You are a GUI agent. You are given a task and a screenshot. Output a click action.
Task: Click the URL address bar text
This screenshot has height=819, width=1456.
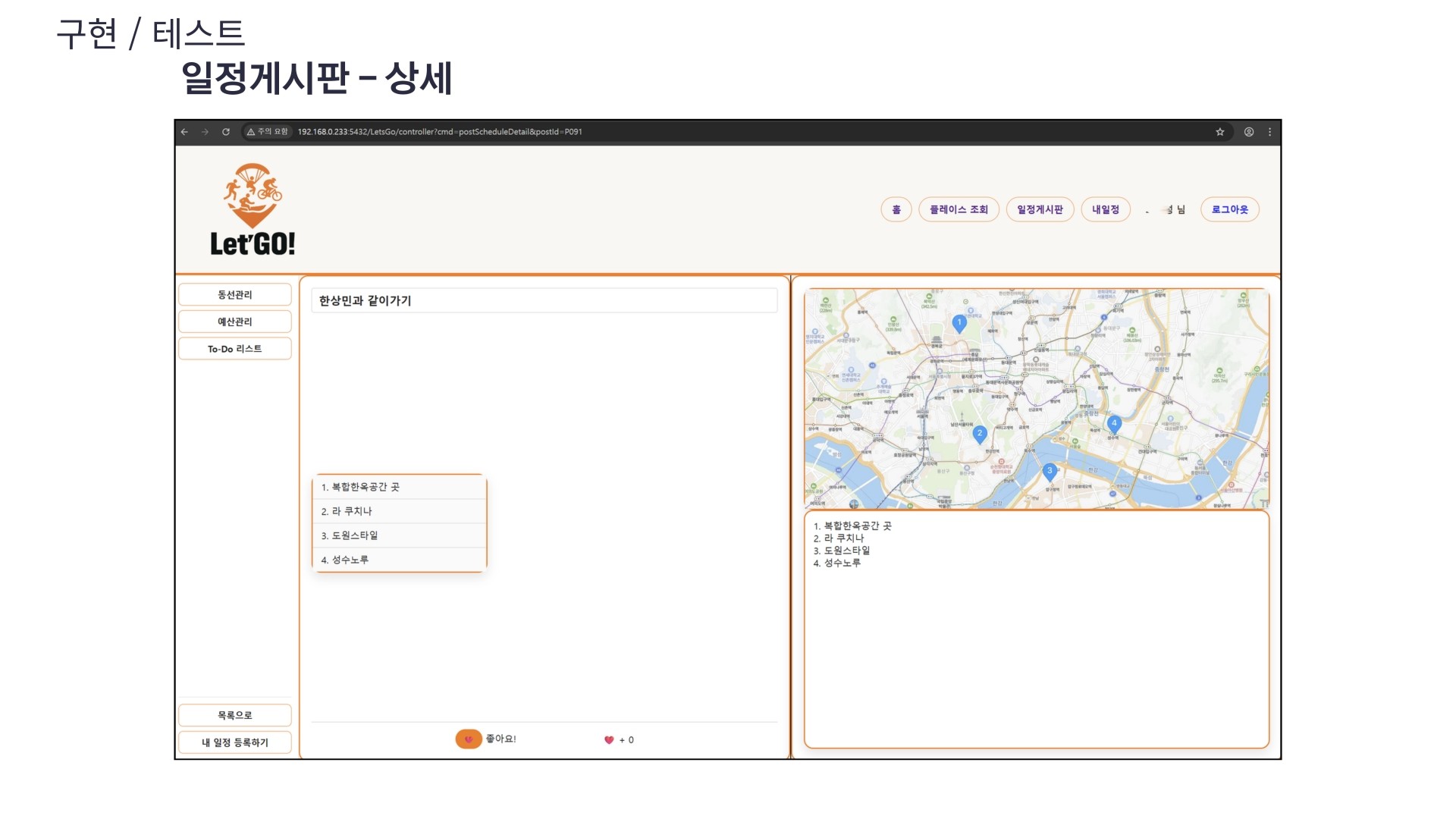(x=440, y=132)
